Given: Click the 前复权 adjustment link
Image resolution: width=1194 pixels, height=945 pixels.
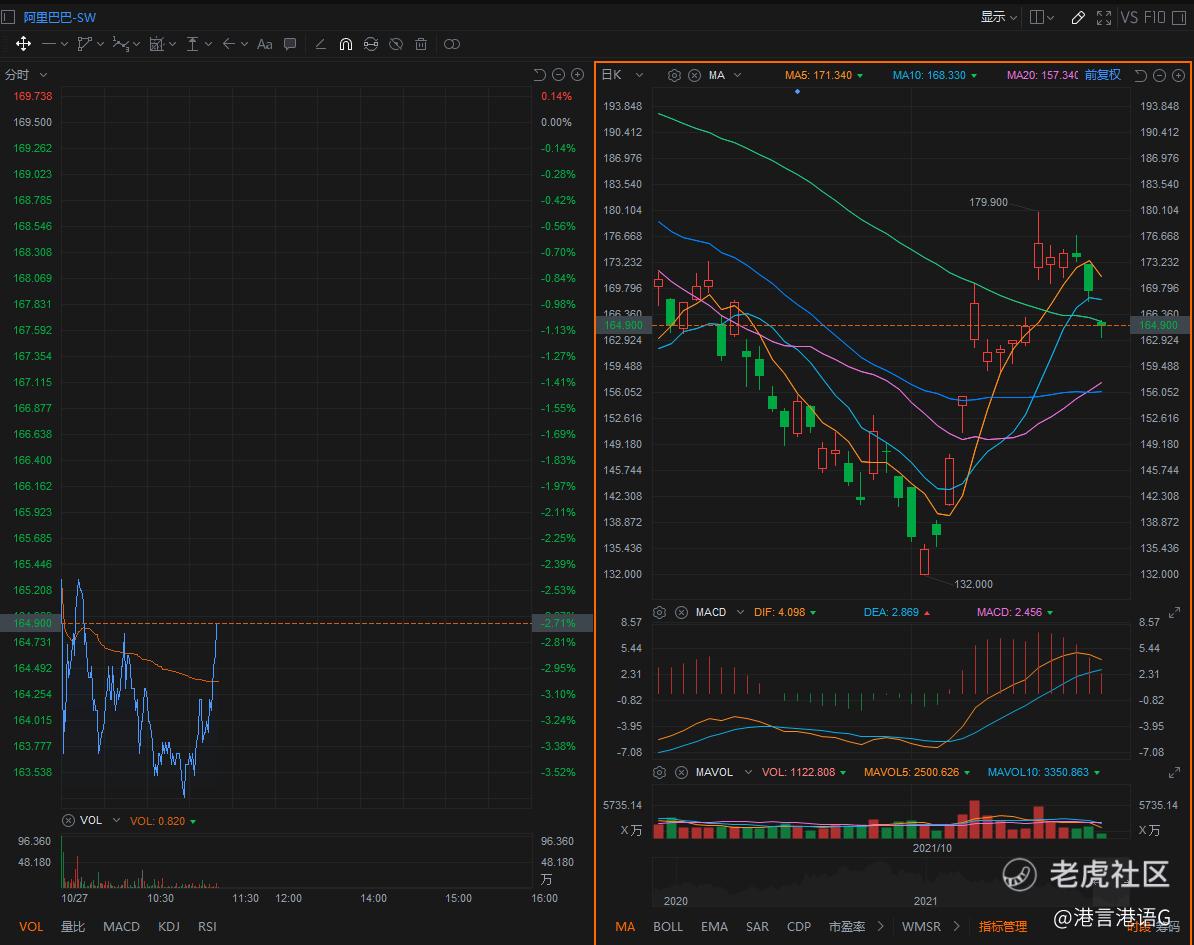Looking at the screenshot, I should (x=1103, y=75).
